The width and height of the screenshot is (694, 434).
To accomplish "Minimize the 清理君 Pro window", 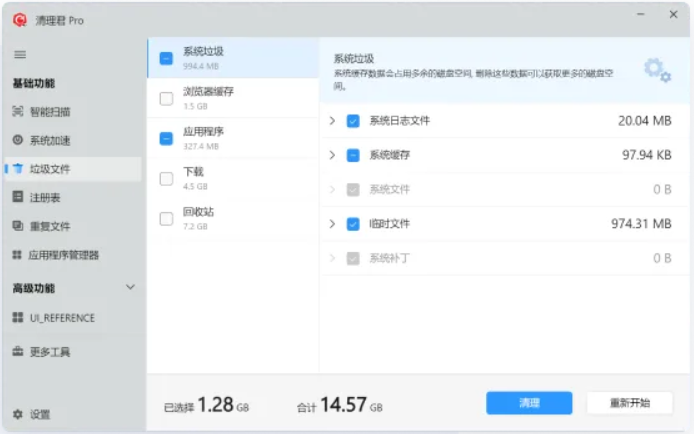I will point(640,15).
